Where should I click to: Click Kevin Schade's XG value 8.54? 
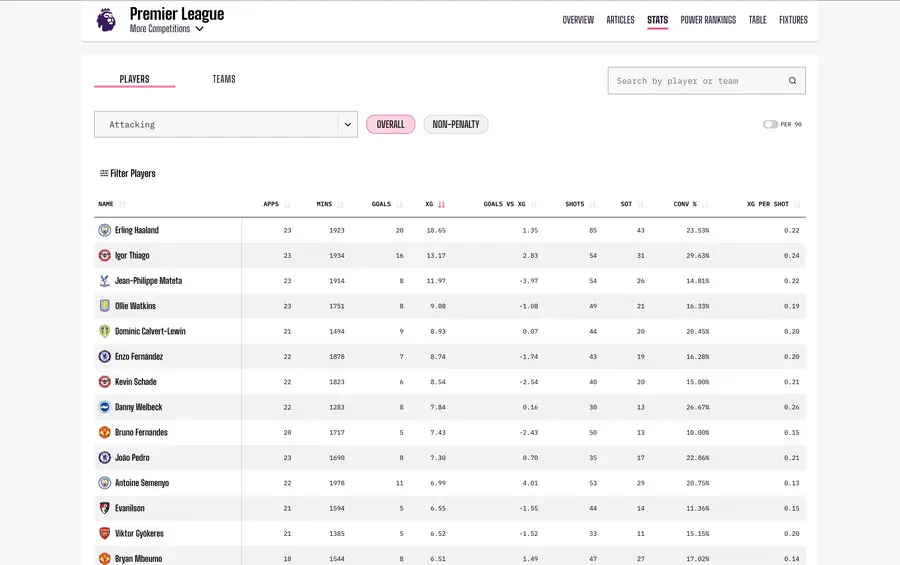(438, 382)
